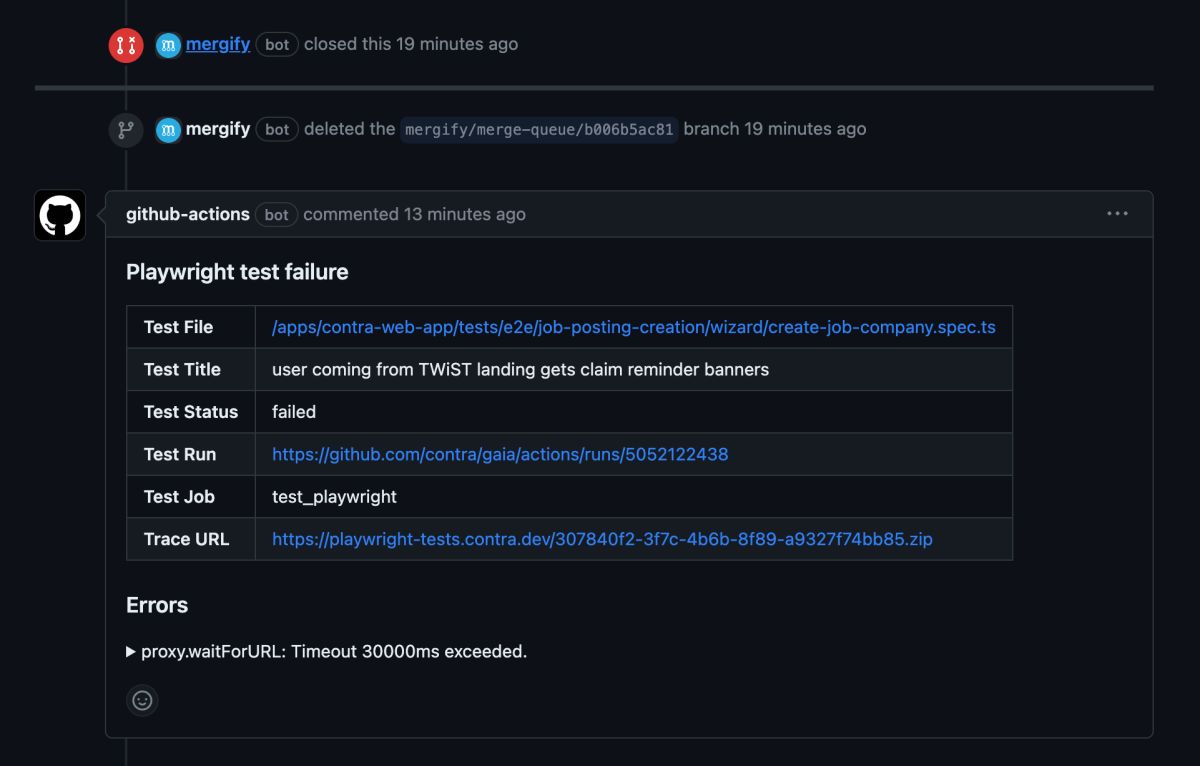The image size is (1200, 766).
Task: Open the Playwright trace zip URL
Action: [602, 539]
